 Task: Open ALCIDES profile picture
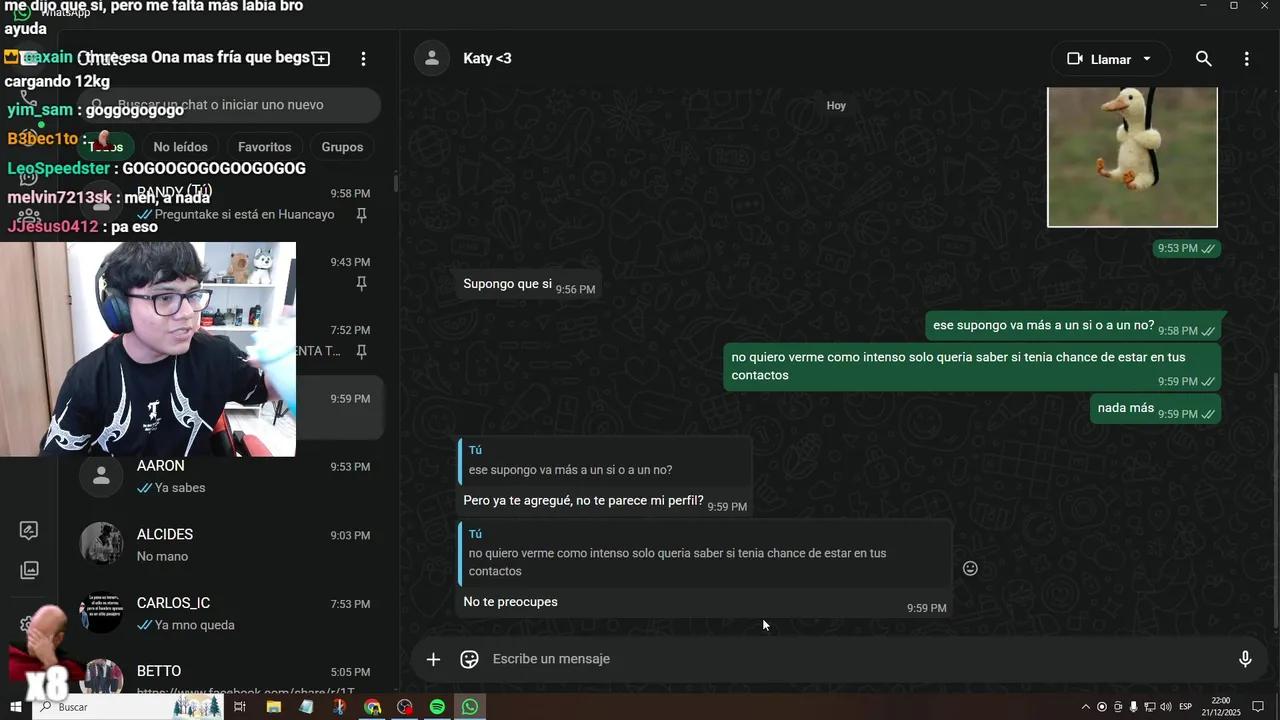101,545
